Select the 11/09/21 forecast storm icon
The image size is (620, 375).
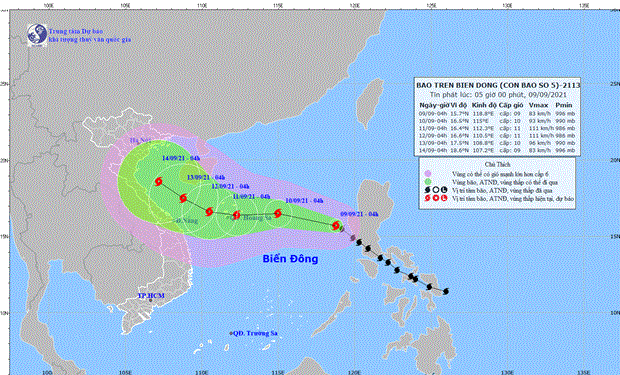(236, 215)
